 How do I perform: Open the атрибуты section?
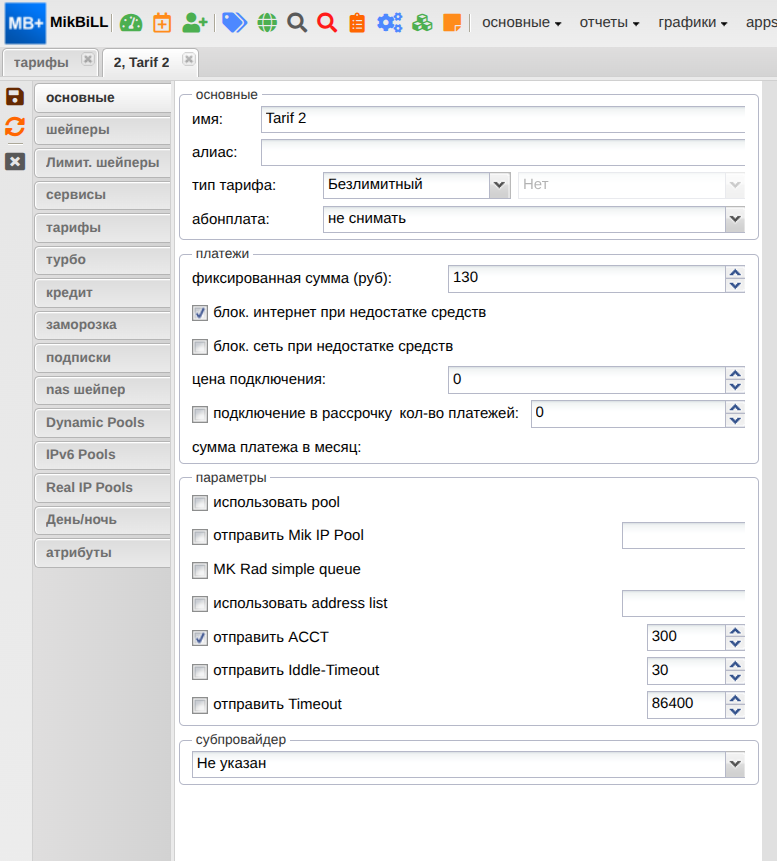click(103, 553)
